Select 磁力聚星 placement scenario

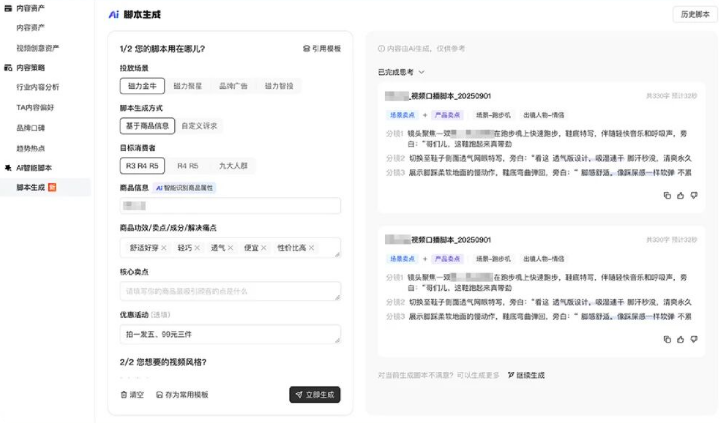(x=188, y=86)
